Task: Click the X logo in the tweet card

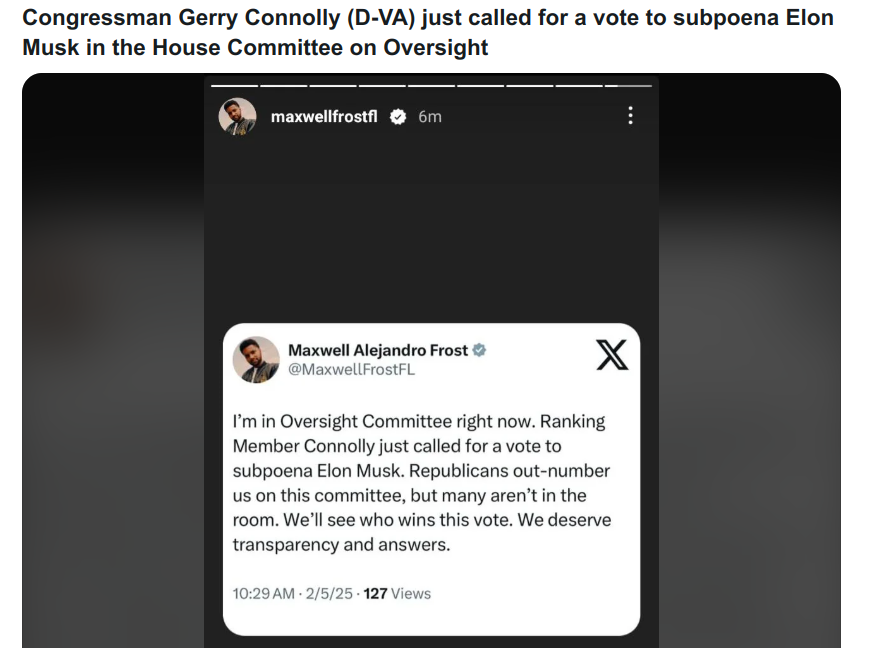Action: coord(612,355)
